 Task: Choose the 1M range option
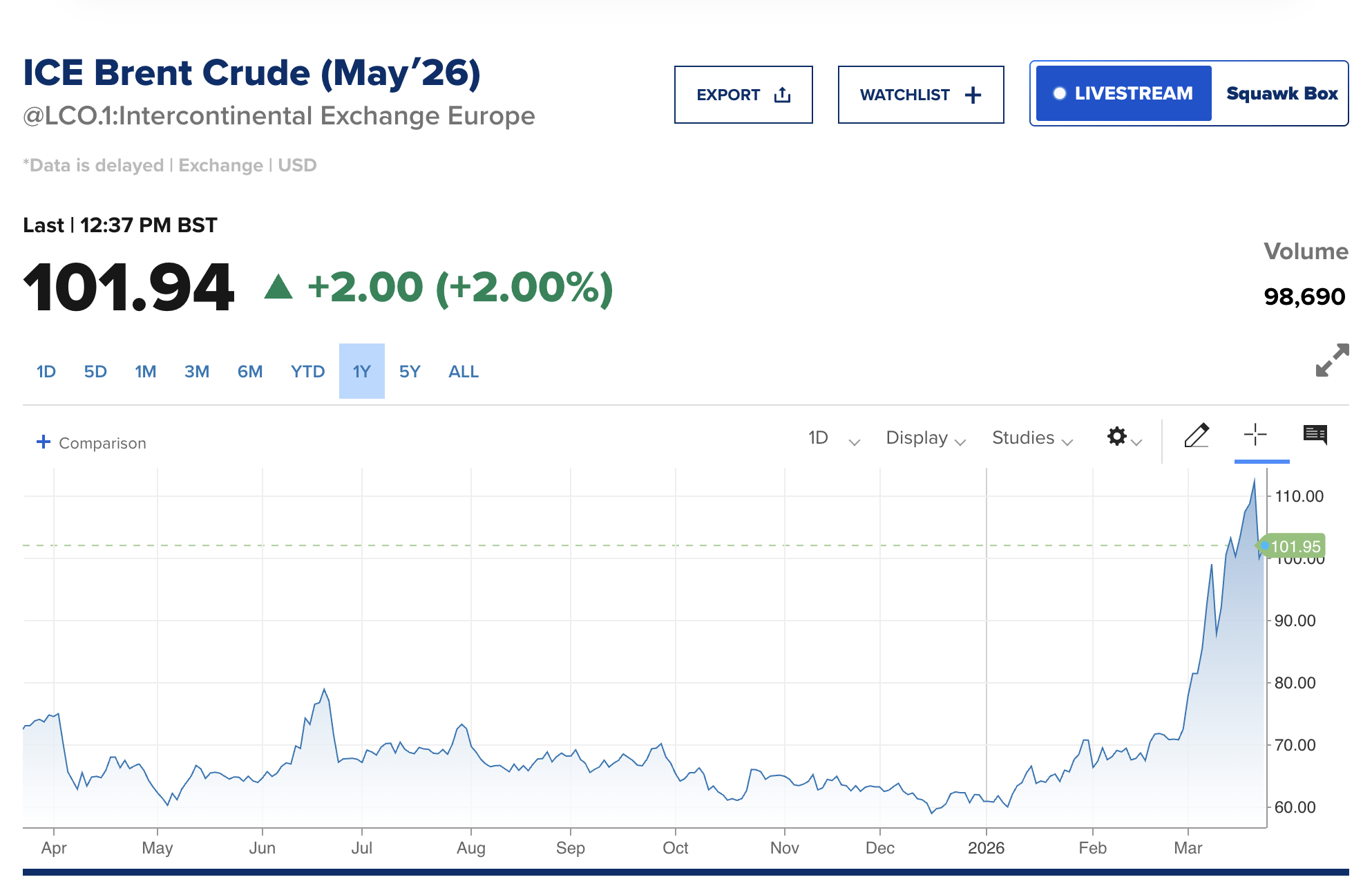click(145, 372)
